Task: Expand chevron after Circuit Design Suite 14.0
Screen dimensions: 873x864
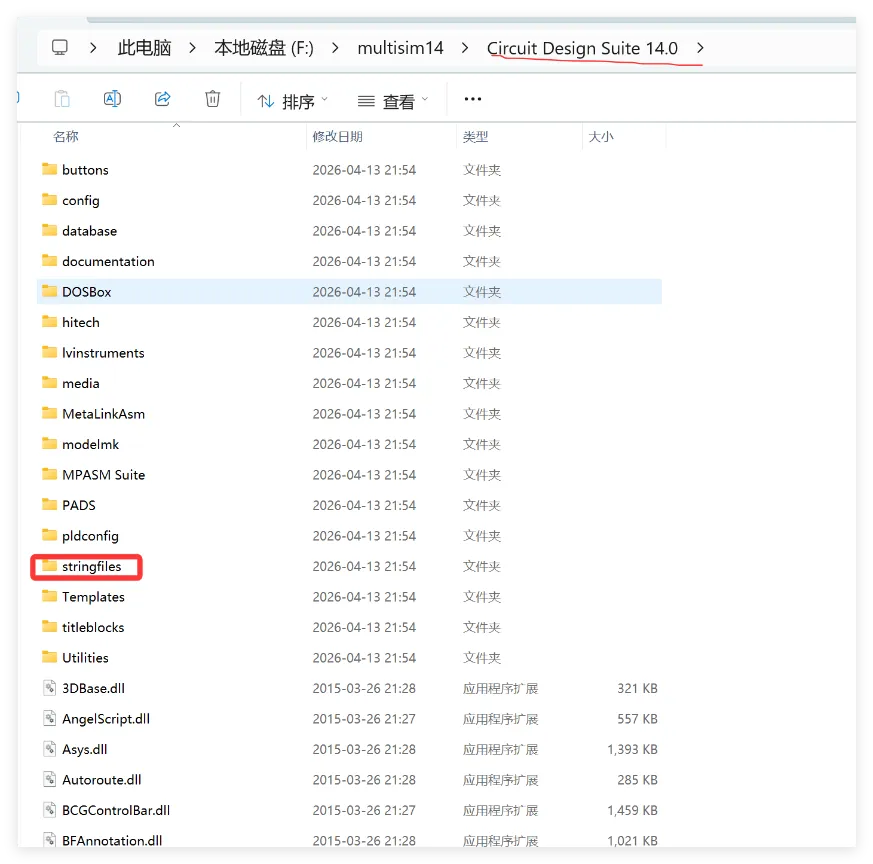Action: pos(700,48)
